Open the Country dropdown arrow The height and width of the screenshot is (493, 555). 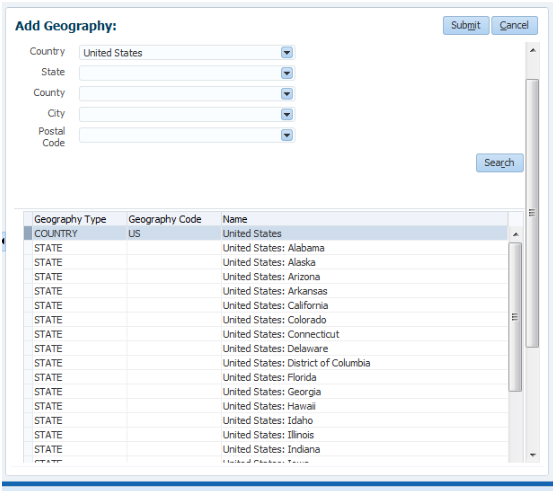287,53
